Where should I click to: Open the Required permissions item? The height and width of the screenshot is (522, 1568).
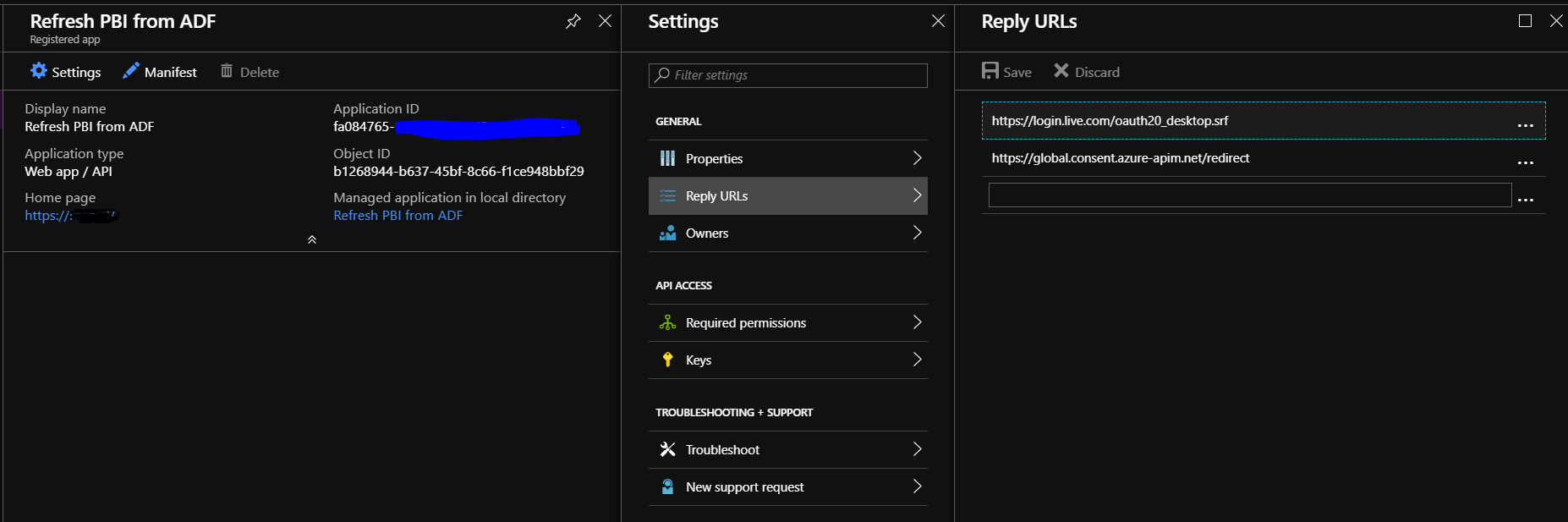click(x=787, y=322)
